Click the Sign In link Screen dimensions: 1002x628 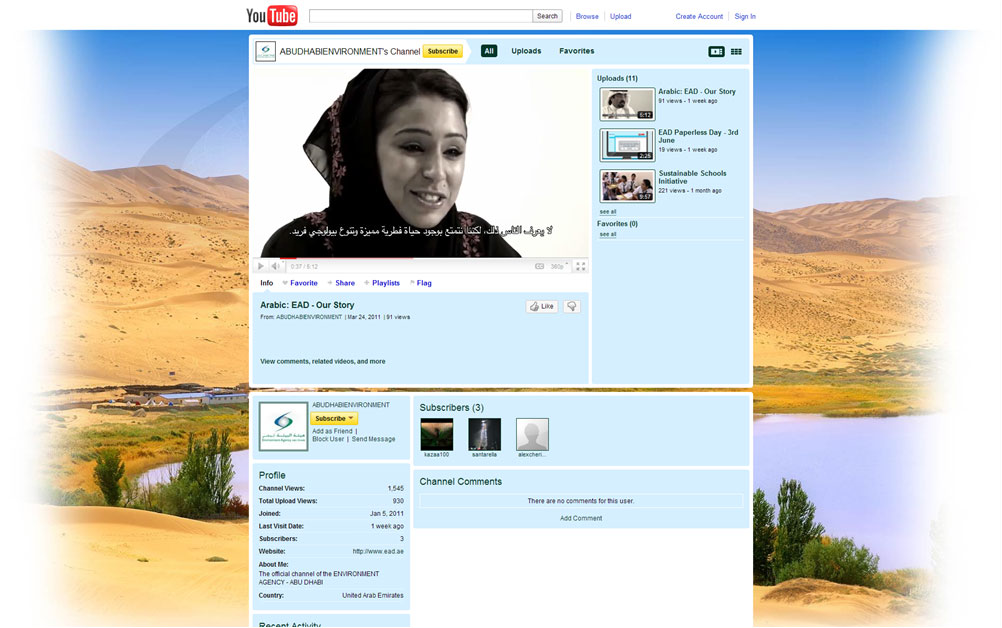click(745, 16)
